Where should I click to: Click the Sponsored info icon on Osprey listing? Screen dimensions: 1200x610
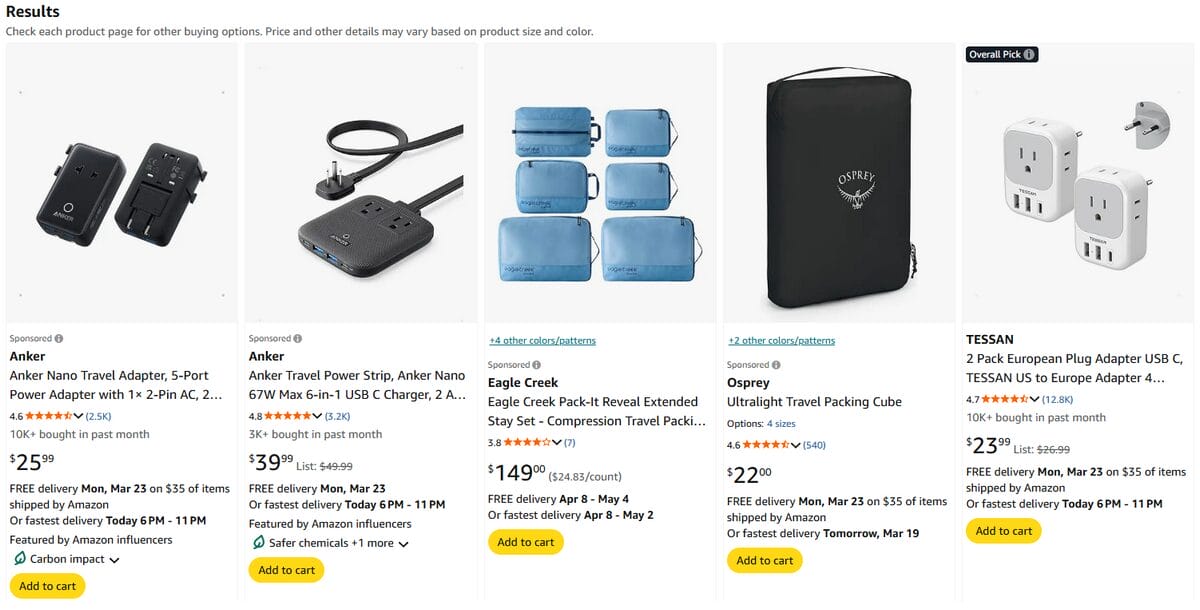coord(777,364)
